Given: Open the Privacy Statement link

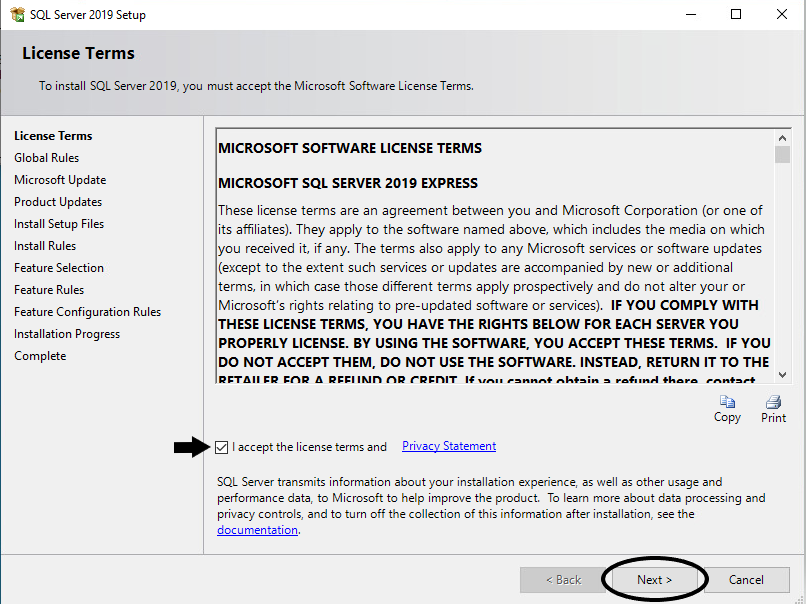Looking at the screenshot, I should click(449, 446).
